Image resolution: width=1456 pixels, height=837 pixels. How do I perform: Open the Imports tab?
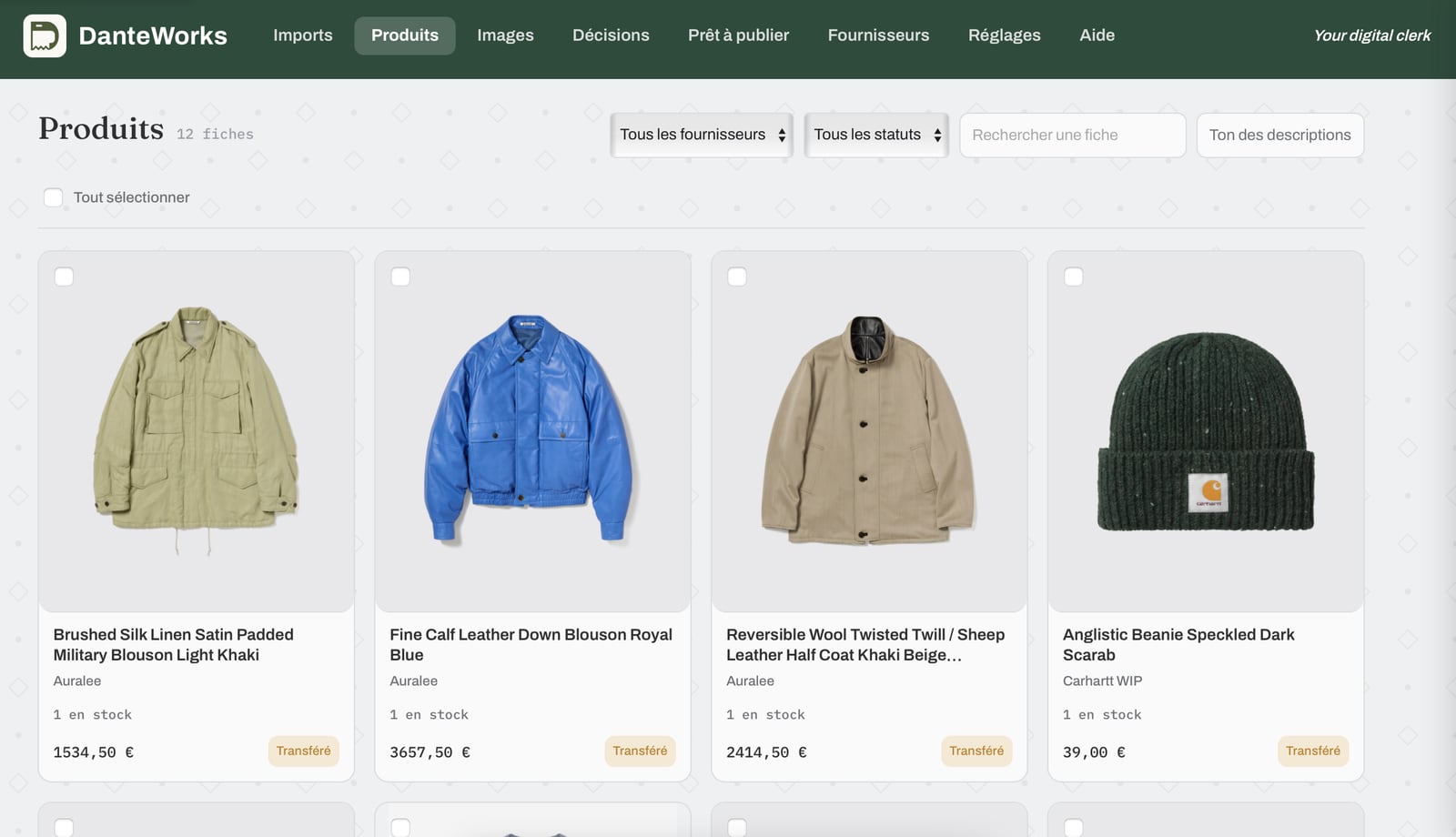tap(303, 35)
